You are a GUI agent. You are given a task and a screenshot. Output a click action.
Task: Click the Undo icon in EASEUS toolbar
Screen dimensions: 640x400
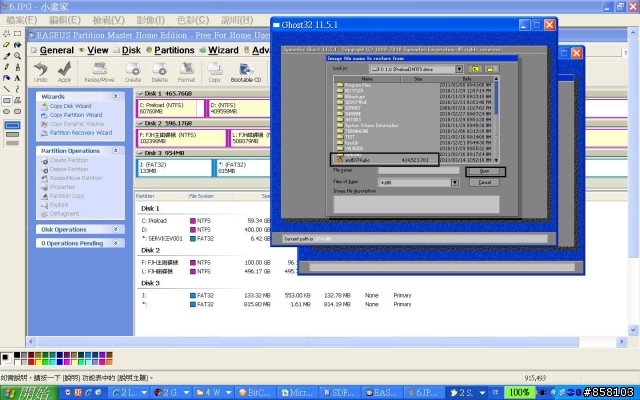(x=40, y=72)
